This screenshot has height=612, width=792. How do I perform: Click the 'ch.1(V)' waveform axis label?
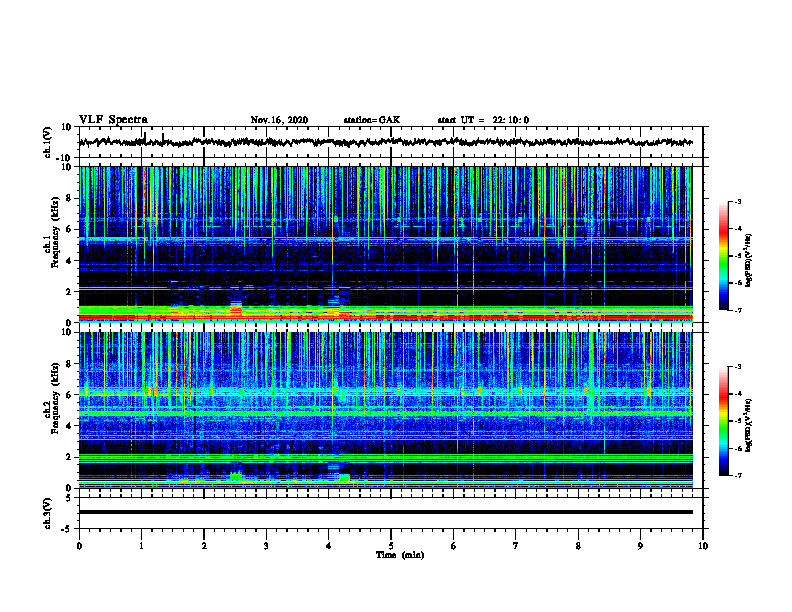(x=48, y=142)
